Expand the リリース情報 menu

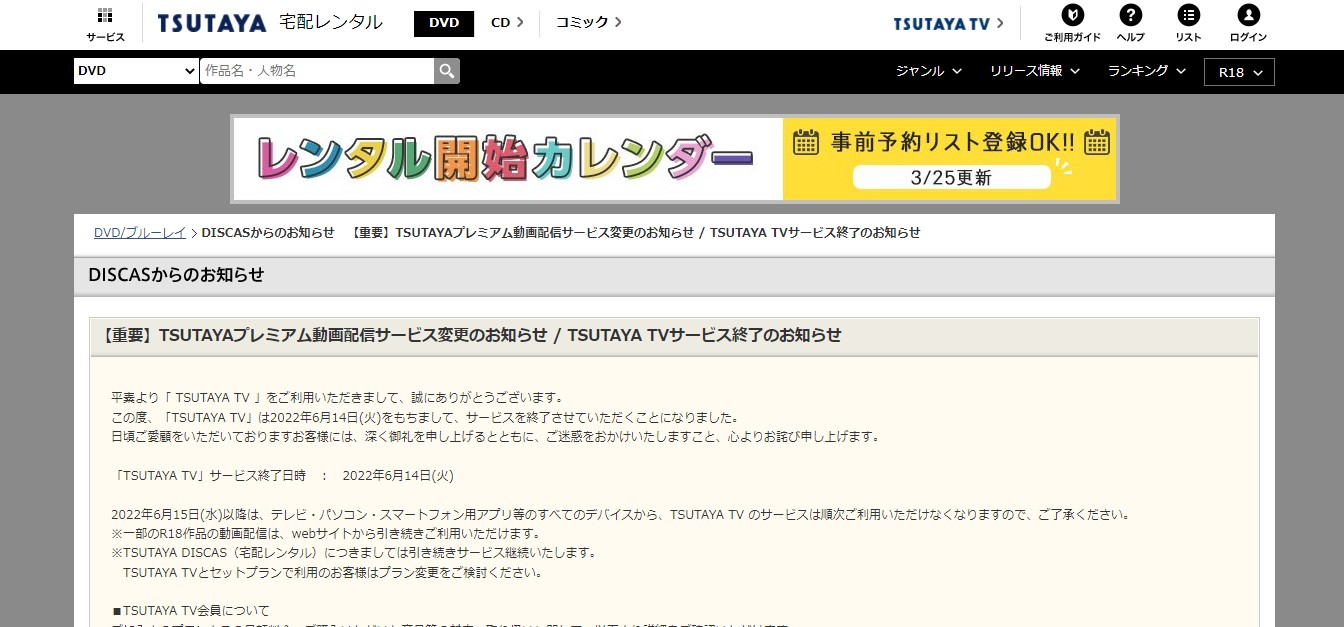pyautogui.click(x=1035, y=71)
